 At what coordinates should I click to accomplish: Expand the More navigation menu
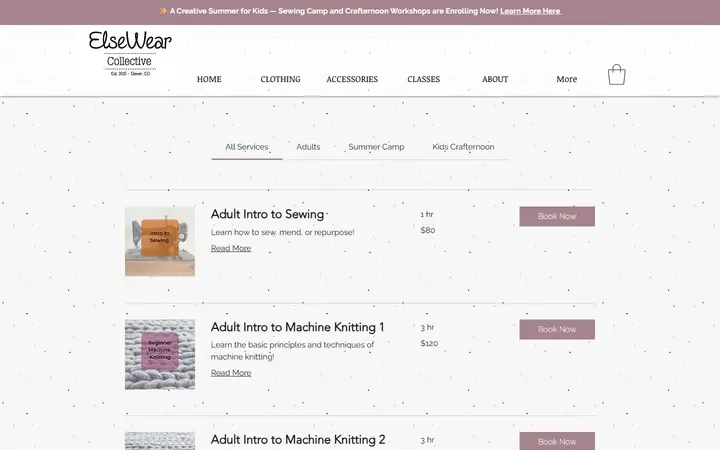click(567, 79)
